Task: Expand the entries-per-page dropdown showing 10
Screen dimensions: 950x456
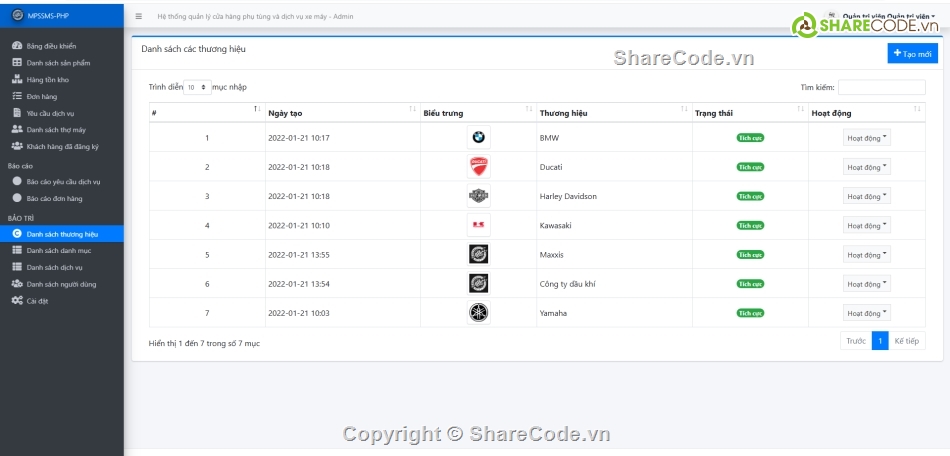Action: (x=197, y=88)
